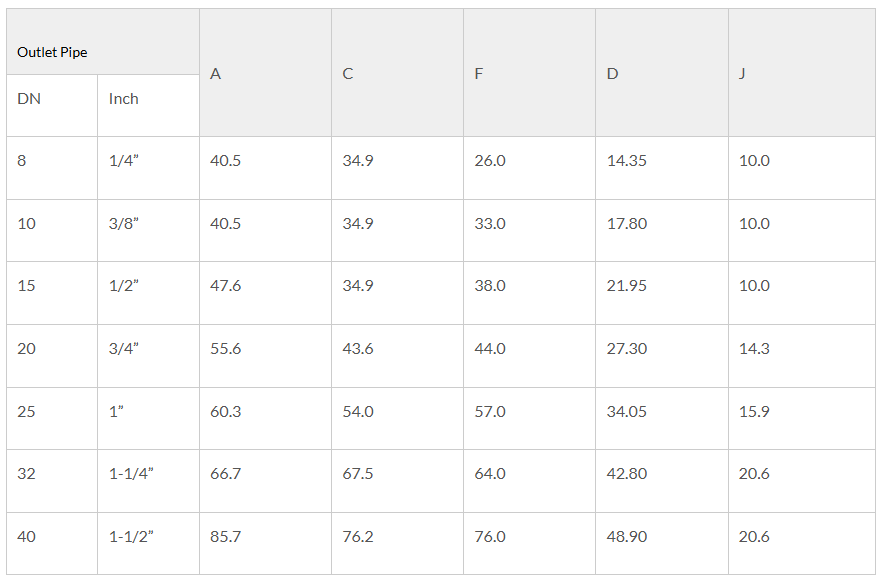Click column header D
The width and height of the screenshot is (878, 578).
pos(662,73)
